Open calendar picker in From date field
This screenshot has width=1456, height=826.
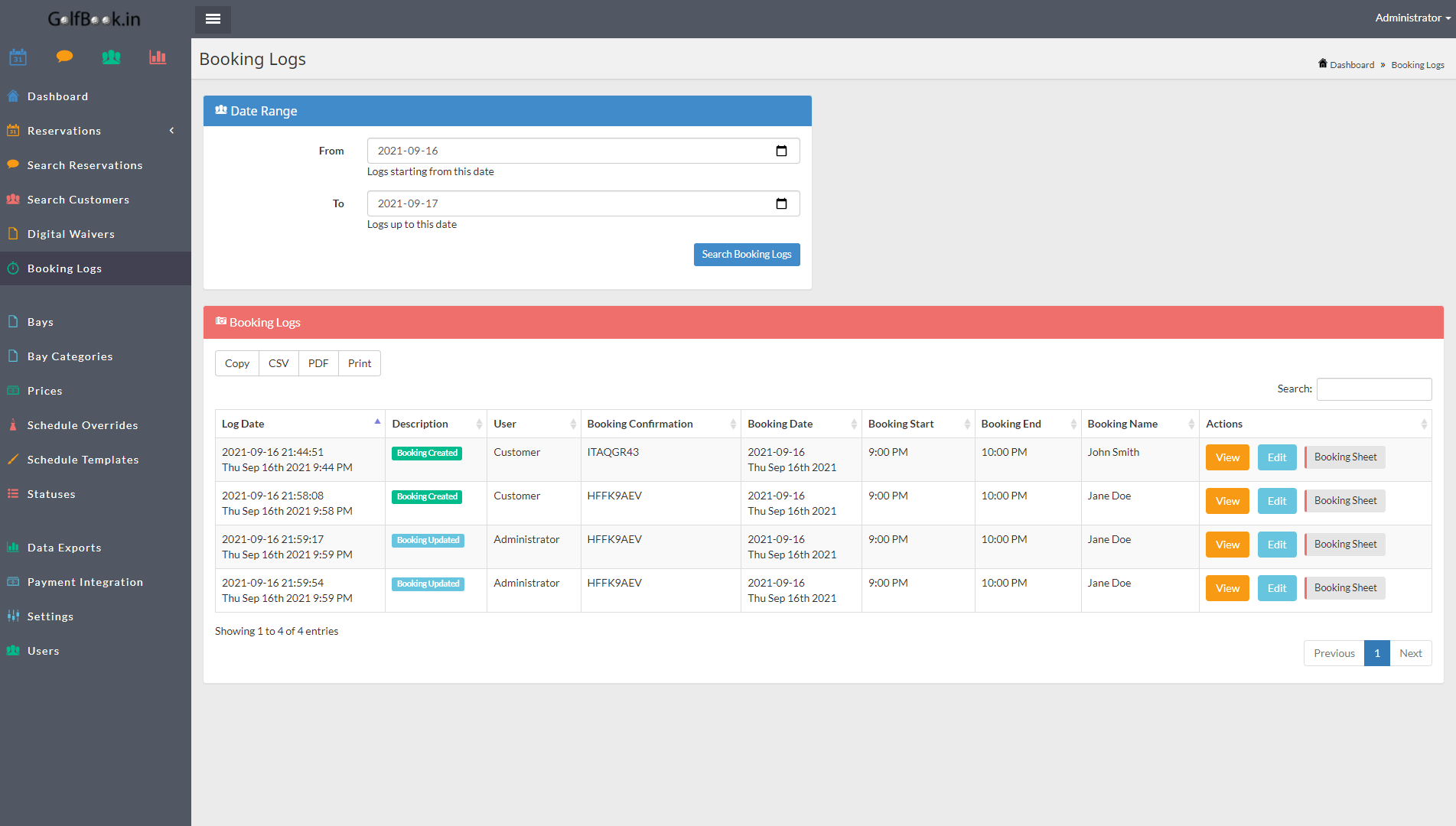coord(781,151)
